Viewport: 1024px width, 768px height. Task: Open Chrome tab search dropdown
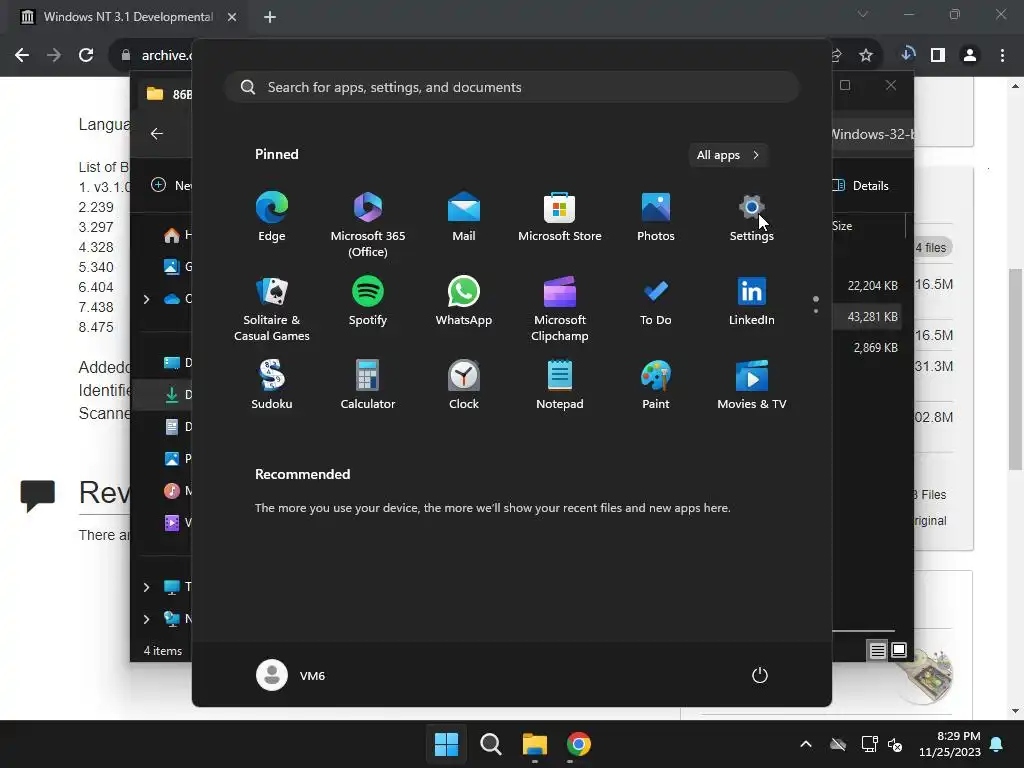pos(863,14)
